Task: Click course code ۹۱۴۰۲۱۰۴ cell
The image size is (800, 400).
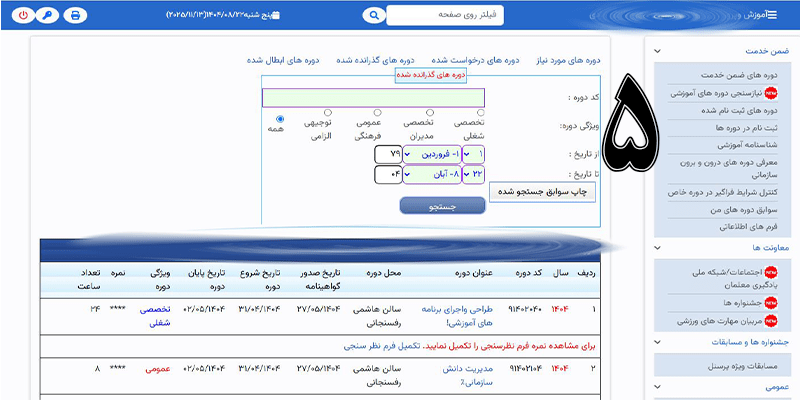Action: coord(525,368)
